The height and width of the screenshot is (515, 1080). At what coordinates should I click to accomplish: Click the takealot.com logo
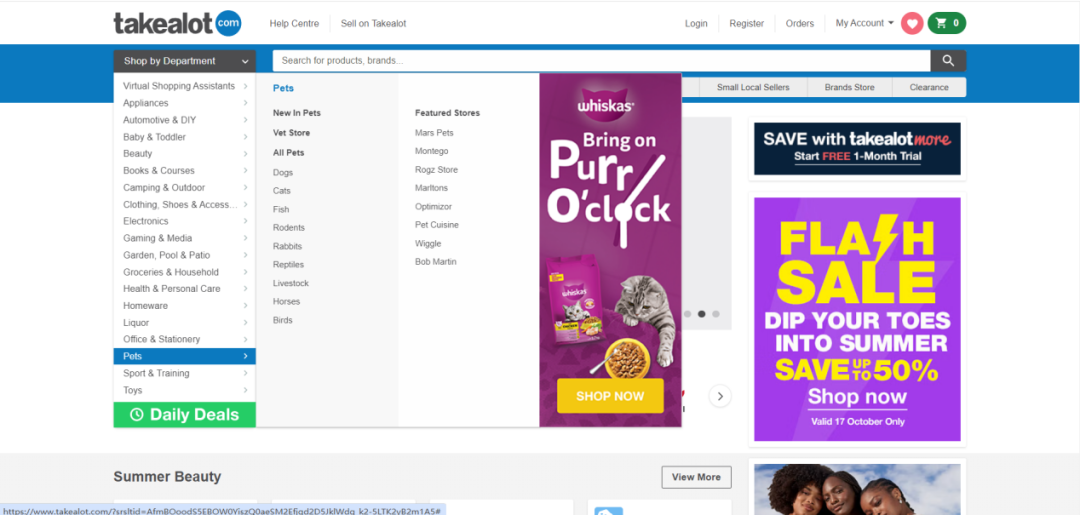click(x=177, y=23)
